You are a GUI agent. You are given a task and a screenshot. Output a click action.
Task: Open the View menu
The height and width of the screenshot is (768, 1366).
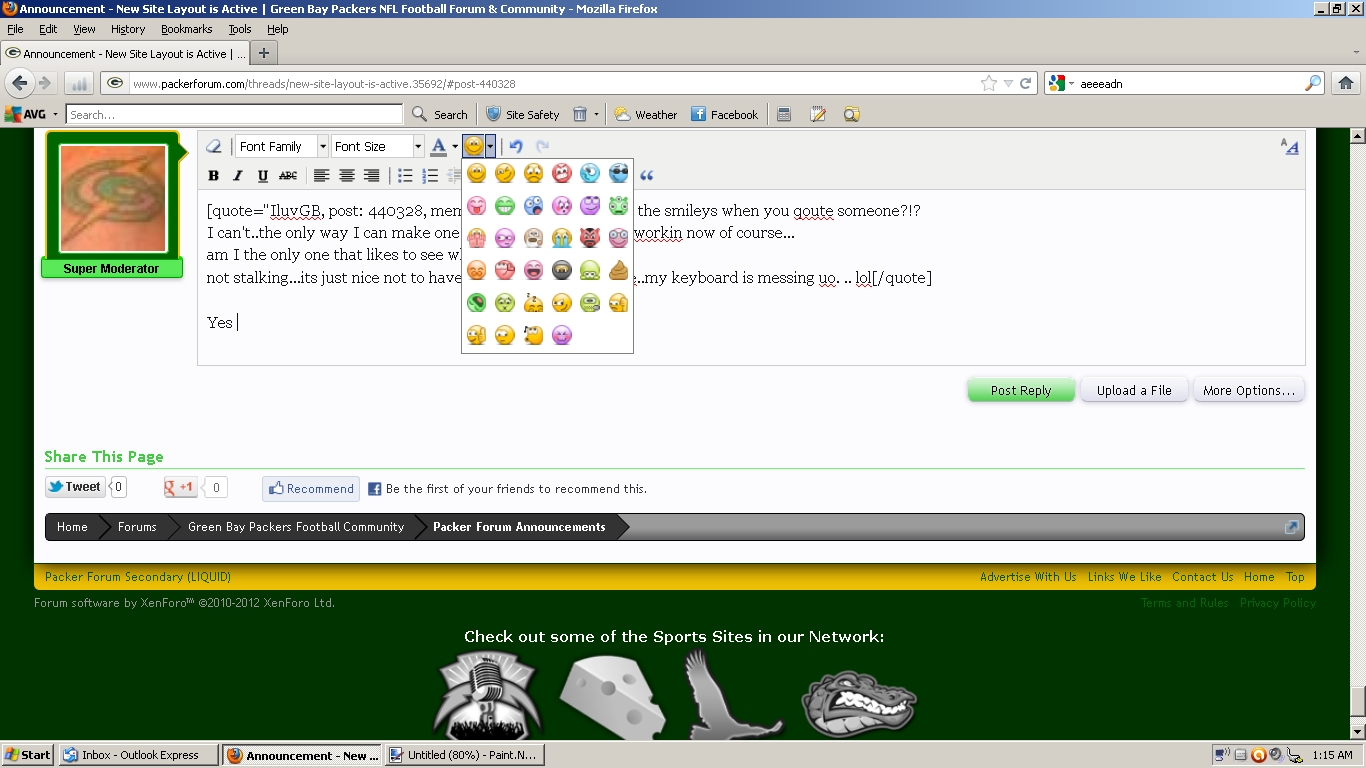pos(84,30)
